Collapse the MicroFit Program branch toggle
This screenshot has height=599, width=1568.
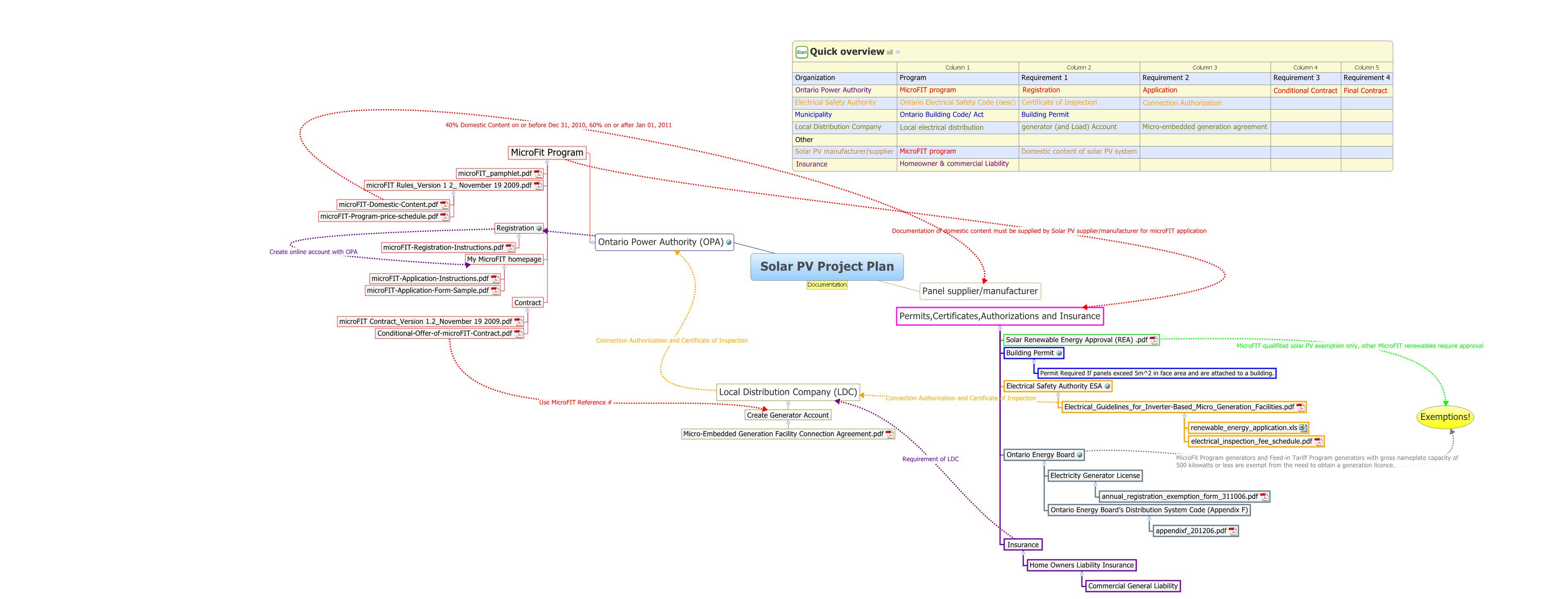[x=547, y=162]
